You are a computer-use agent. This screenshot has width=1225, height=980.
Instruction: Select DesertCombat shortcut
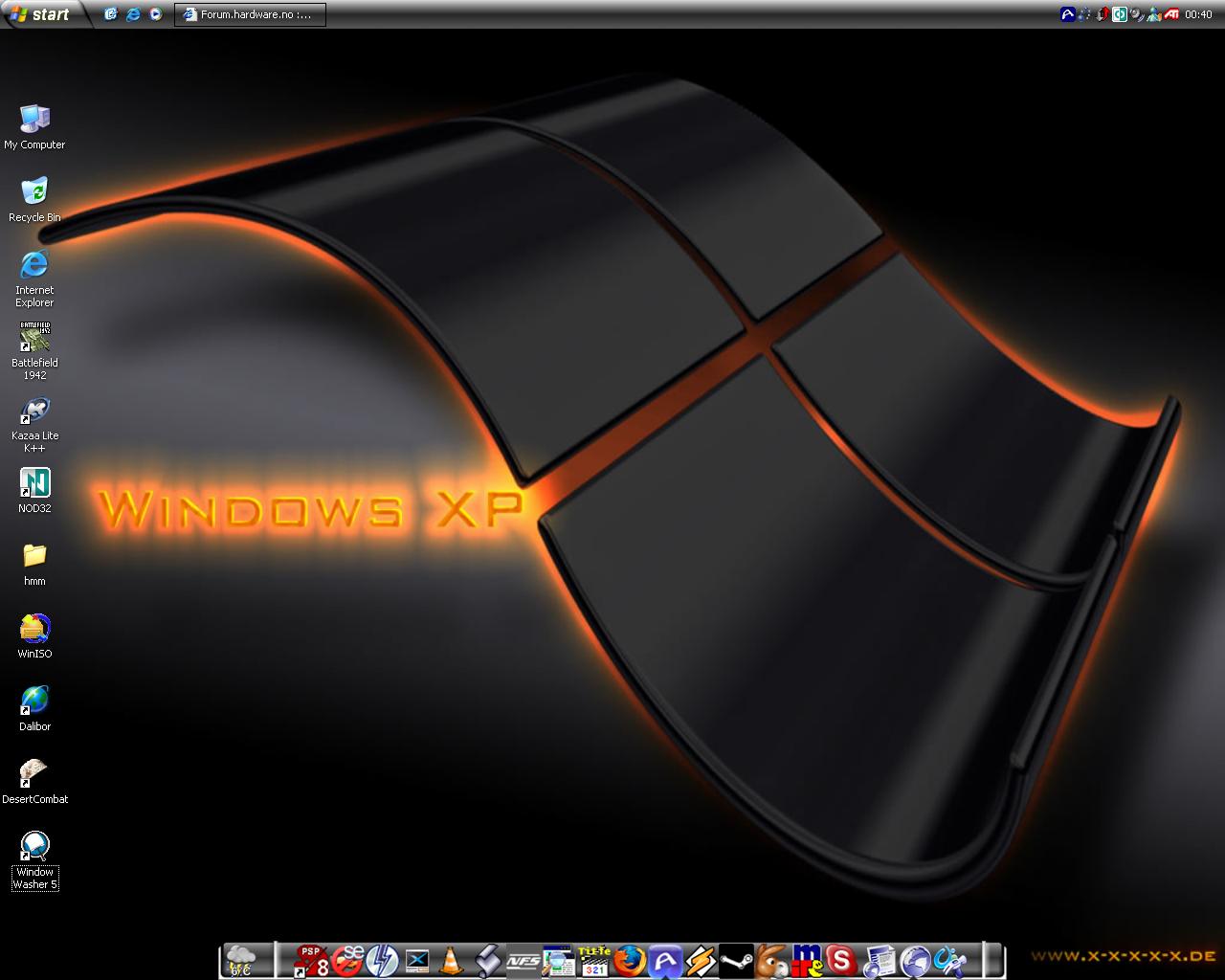click(x=34, y=782)
